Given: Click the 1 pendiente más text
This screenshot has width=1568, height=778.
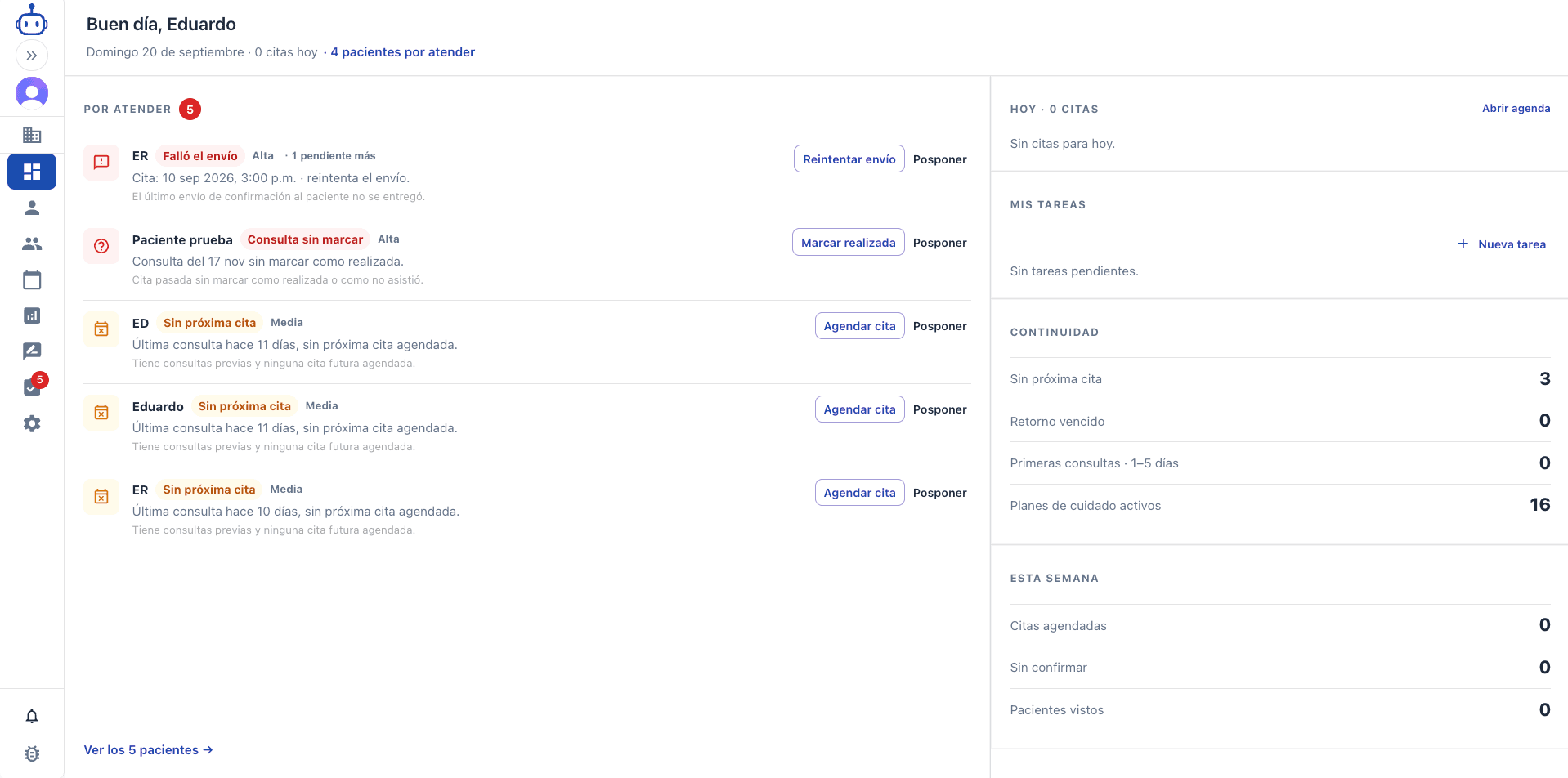Looking at the screenshot, I should coord(333,156).
